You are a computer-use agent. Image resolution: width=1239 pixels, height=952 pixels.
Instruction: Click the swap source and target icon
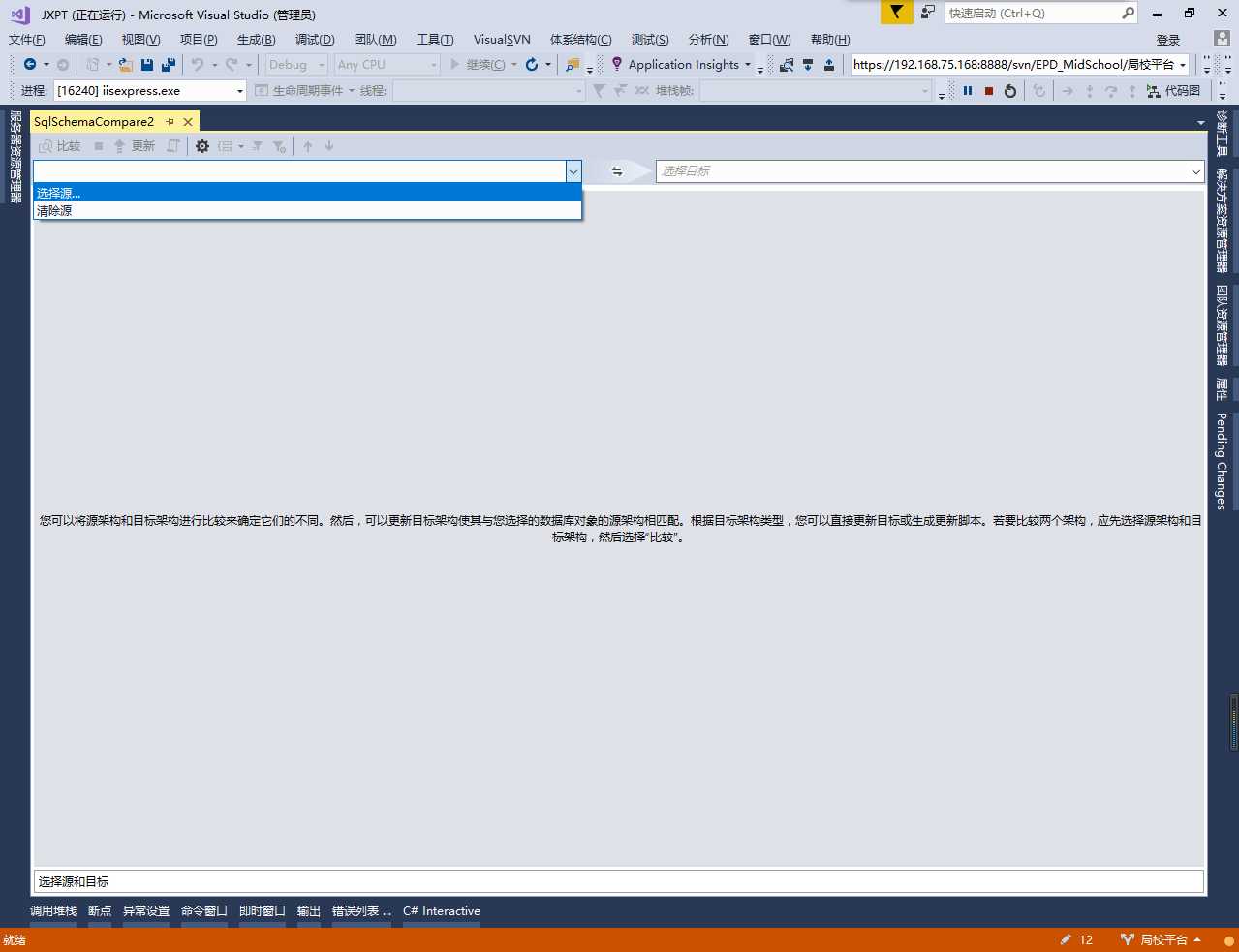[x=617, y=171]
